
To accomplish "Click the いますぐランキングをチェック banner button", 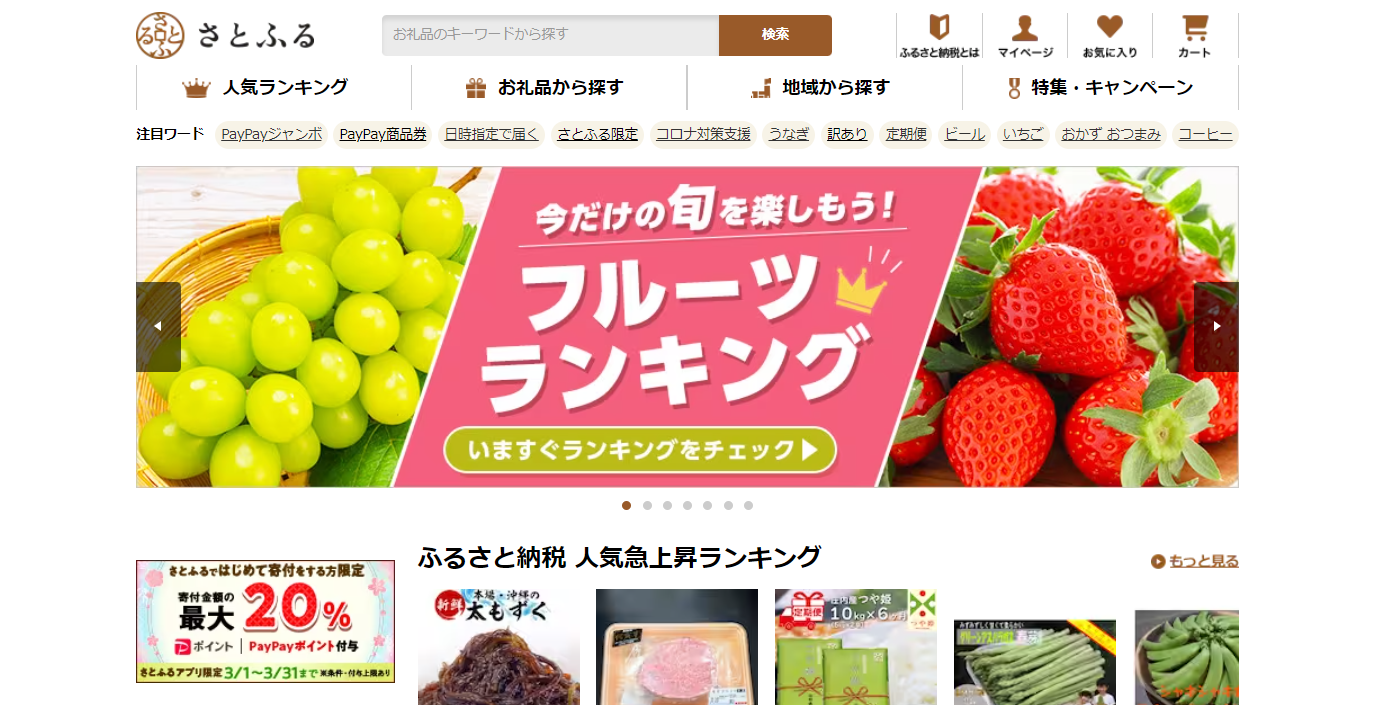I will pos(640,450).
